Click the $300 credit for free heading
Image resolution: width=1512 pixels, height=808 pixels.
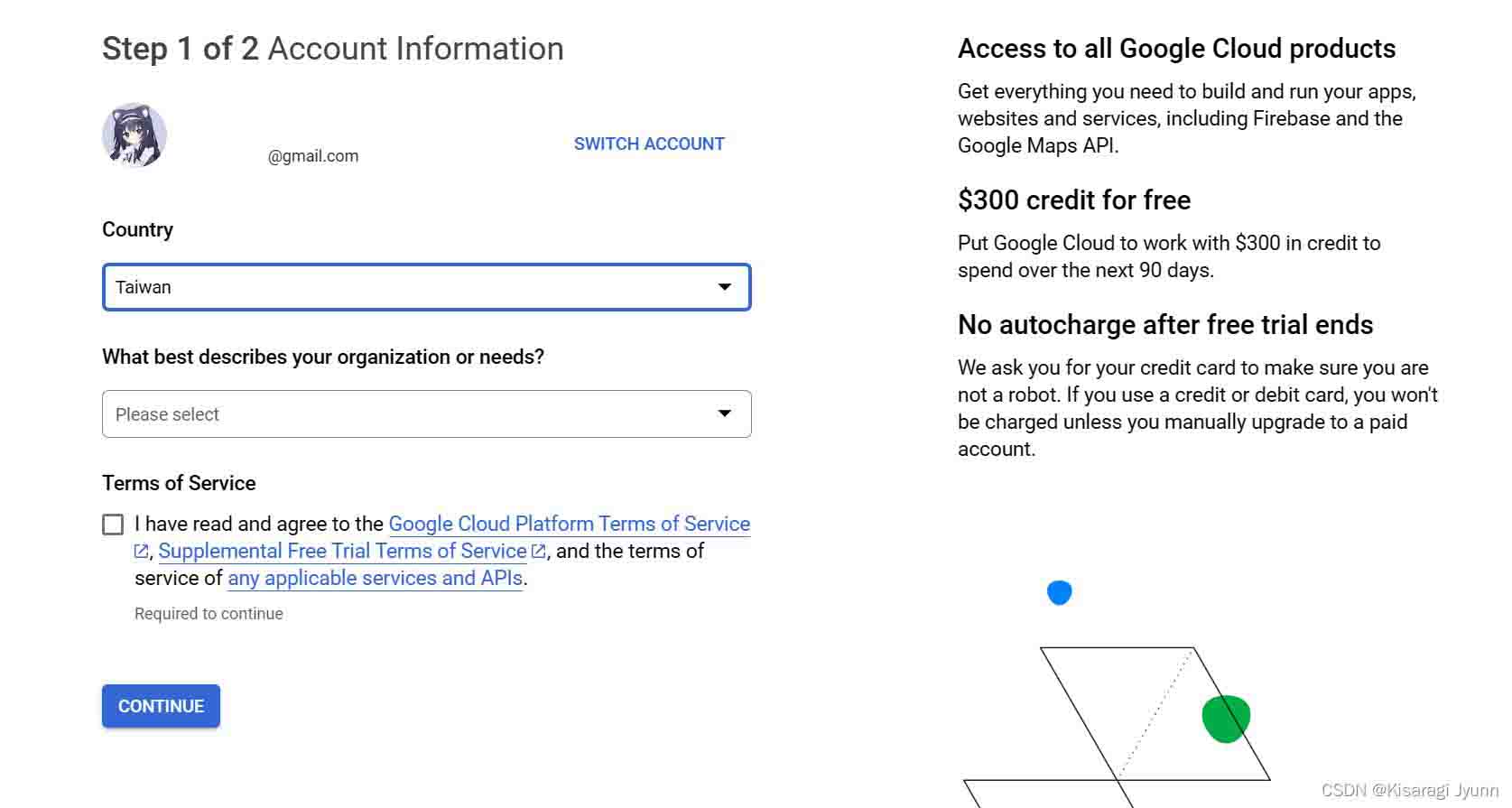pos(1074,200)
